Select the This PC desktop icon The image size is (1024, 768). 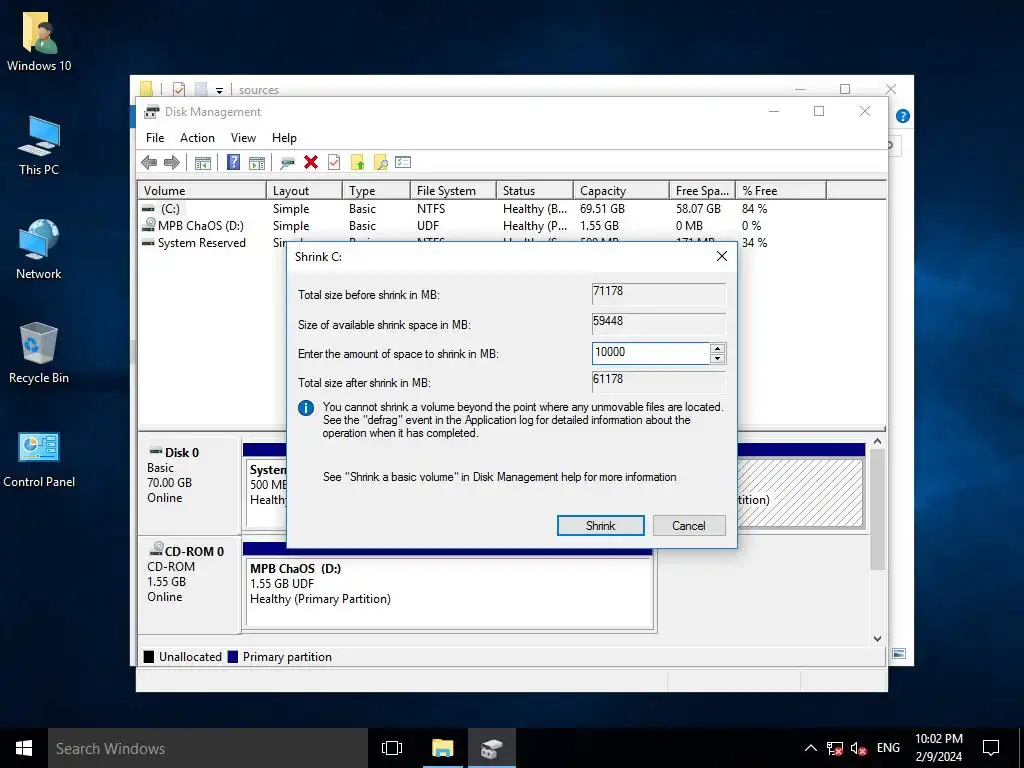pyautogui.click(x=39, y=146)
